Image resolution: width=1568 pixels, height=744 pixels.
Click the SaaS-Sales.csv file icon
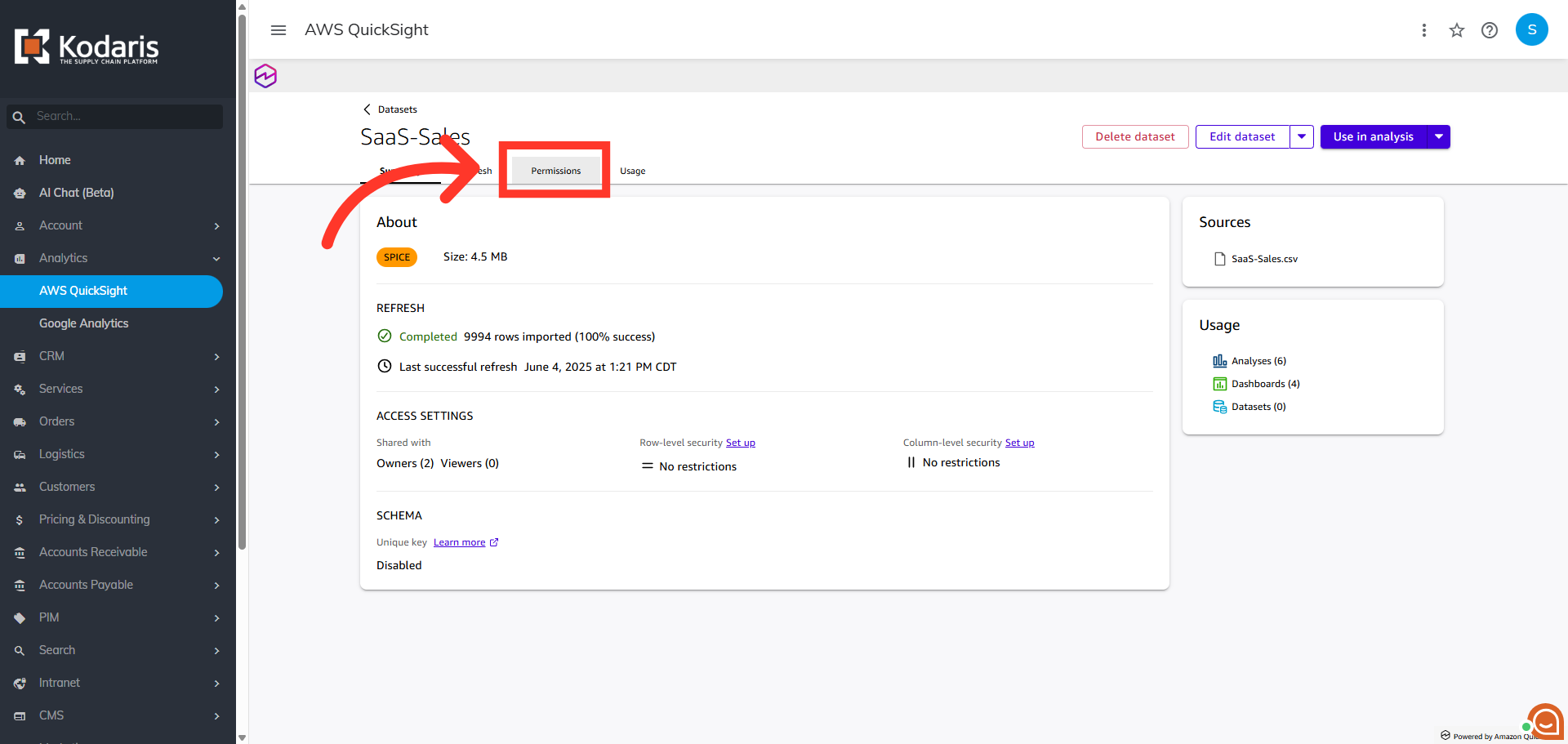1220,259
